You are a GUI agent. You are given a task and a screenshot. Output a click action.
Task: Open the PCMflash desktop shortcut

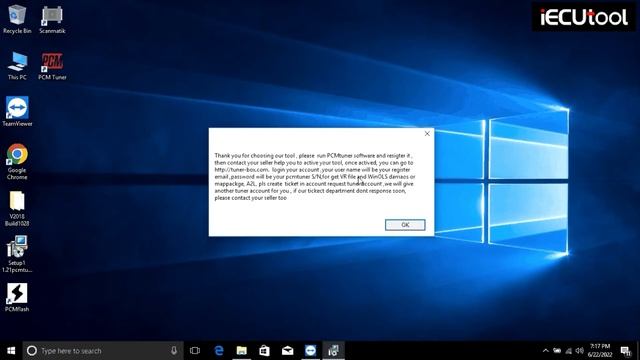(17, 298)
